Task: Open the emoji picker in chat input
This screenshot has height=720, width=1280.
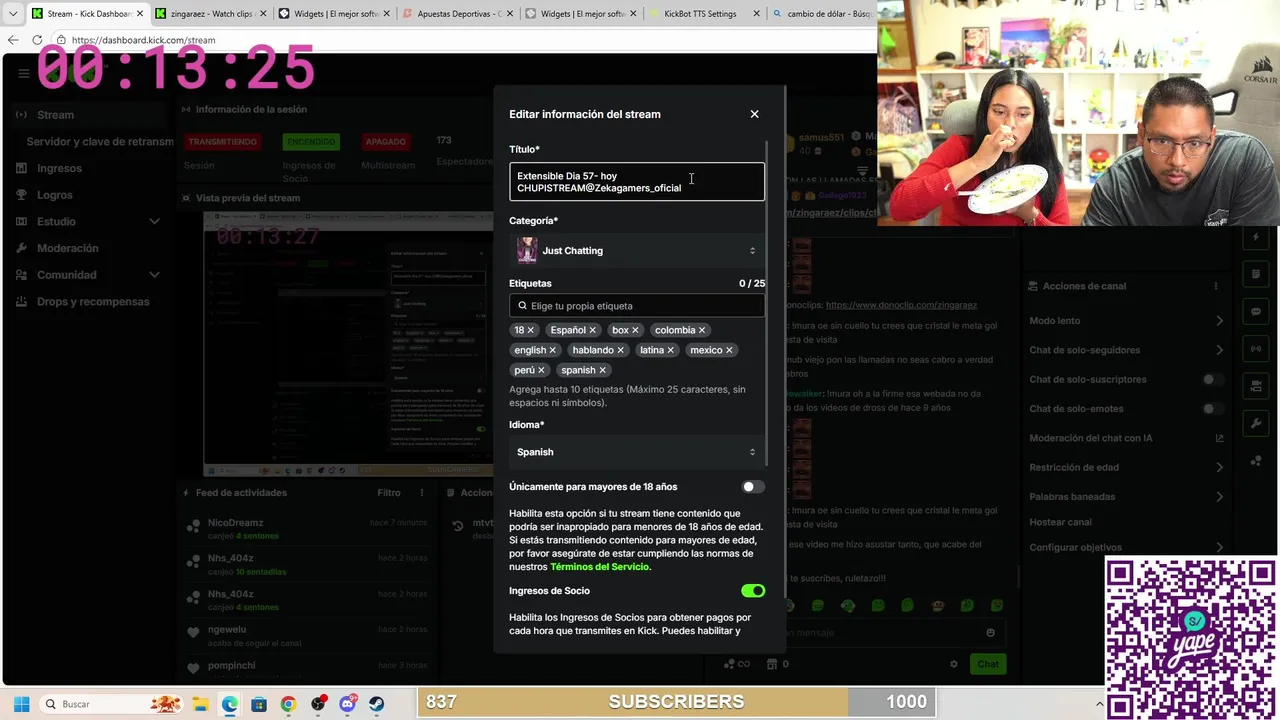Action: tap(990, 632)
